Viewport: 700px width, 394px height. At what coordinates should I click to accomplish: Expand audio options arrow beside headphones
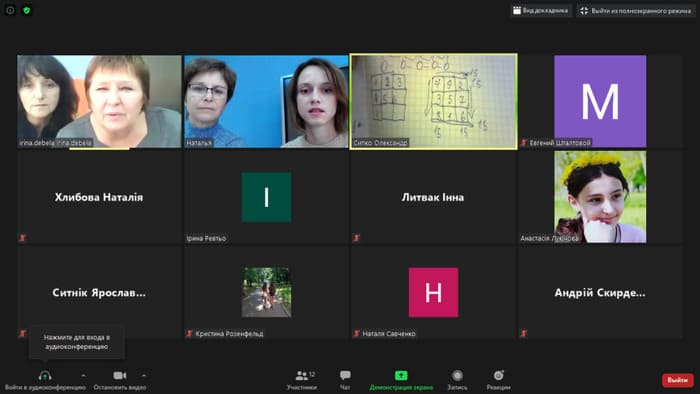[x=83, y=376]
